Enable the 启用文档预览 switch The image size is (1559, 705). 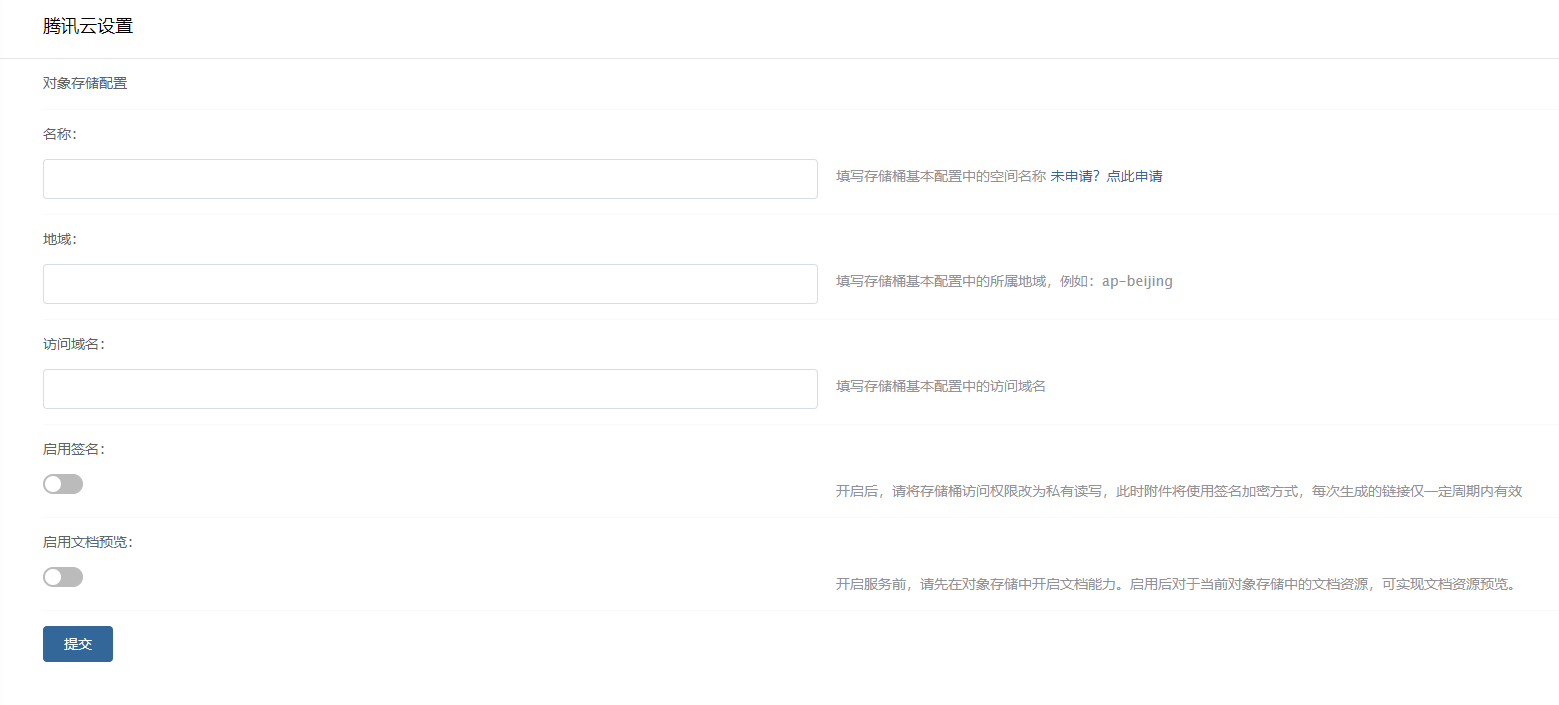pos(63,577)
